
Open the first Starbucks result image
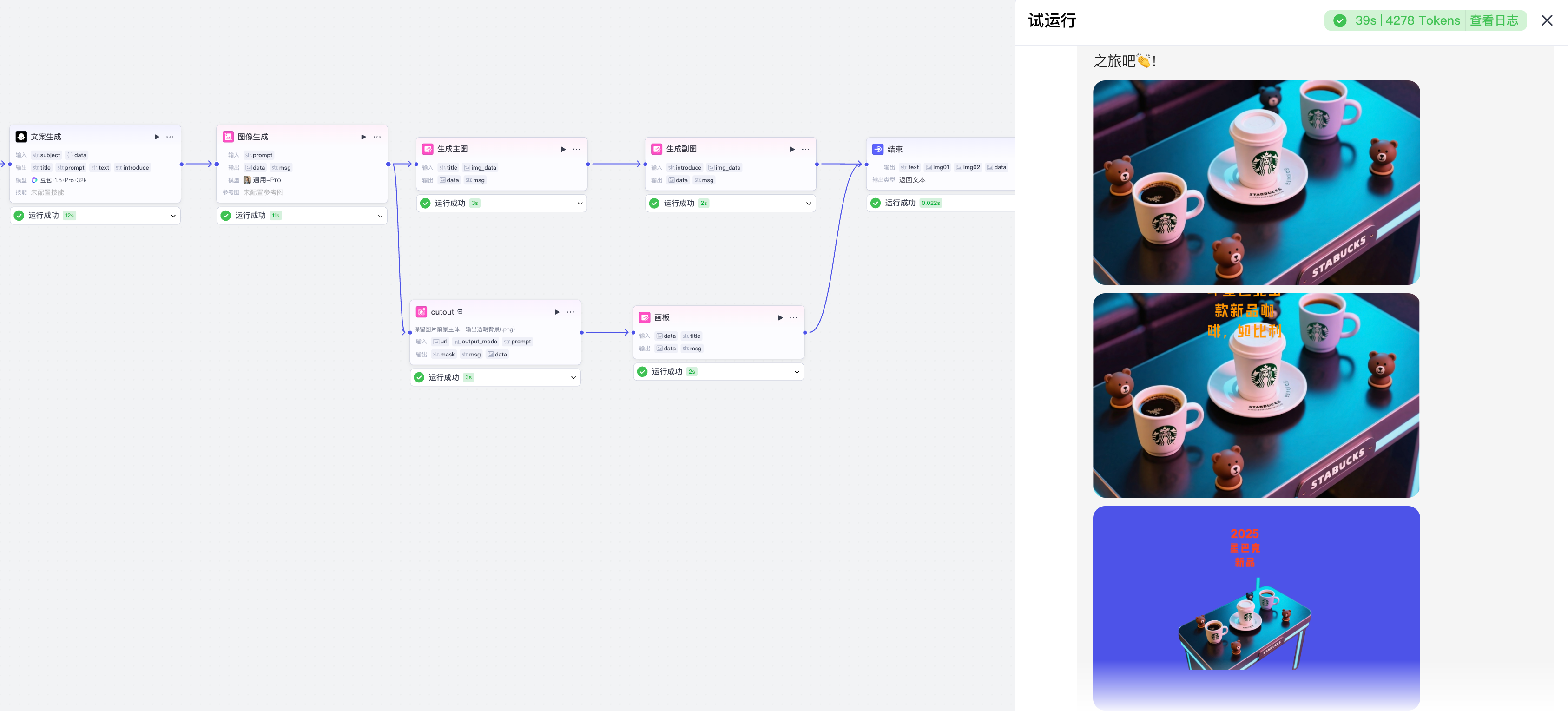(1256, 183)
